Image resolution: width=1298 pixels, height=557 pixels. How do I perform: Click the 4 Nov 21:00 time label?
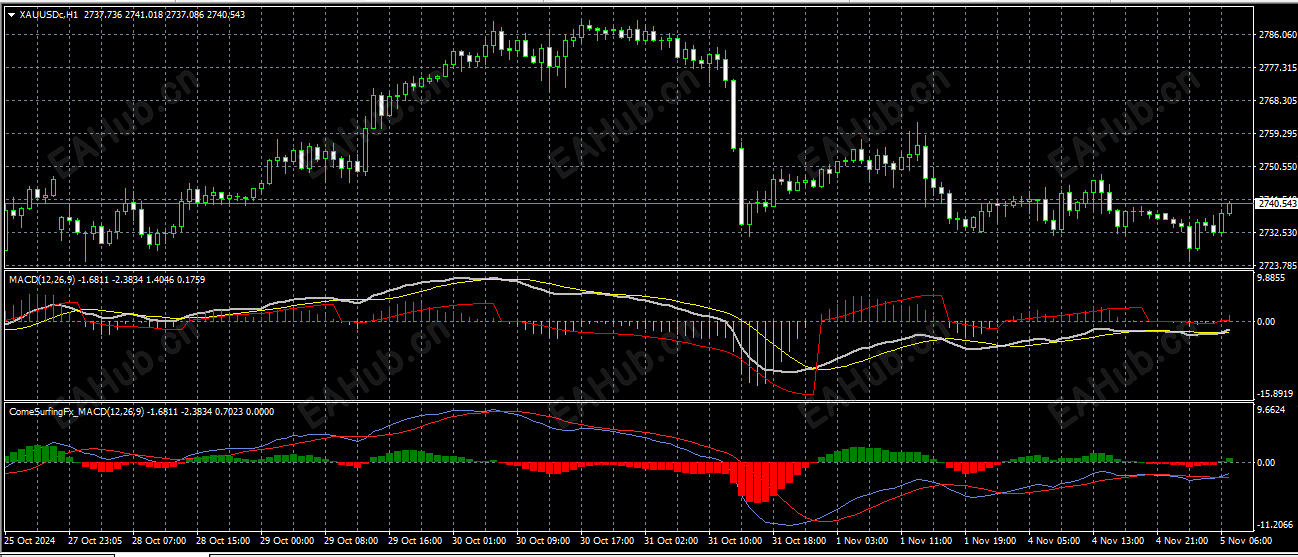coord(1181,540)
